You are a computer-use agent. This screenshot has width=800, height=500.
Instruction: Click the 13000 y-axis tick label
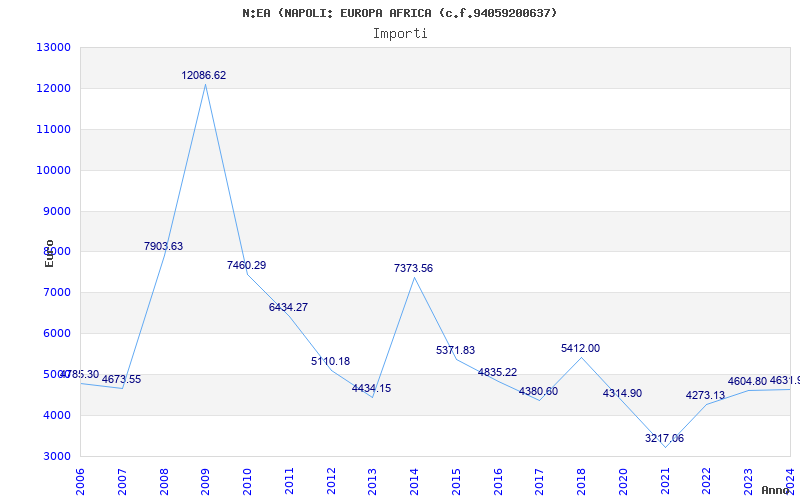coord(53,47)
